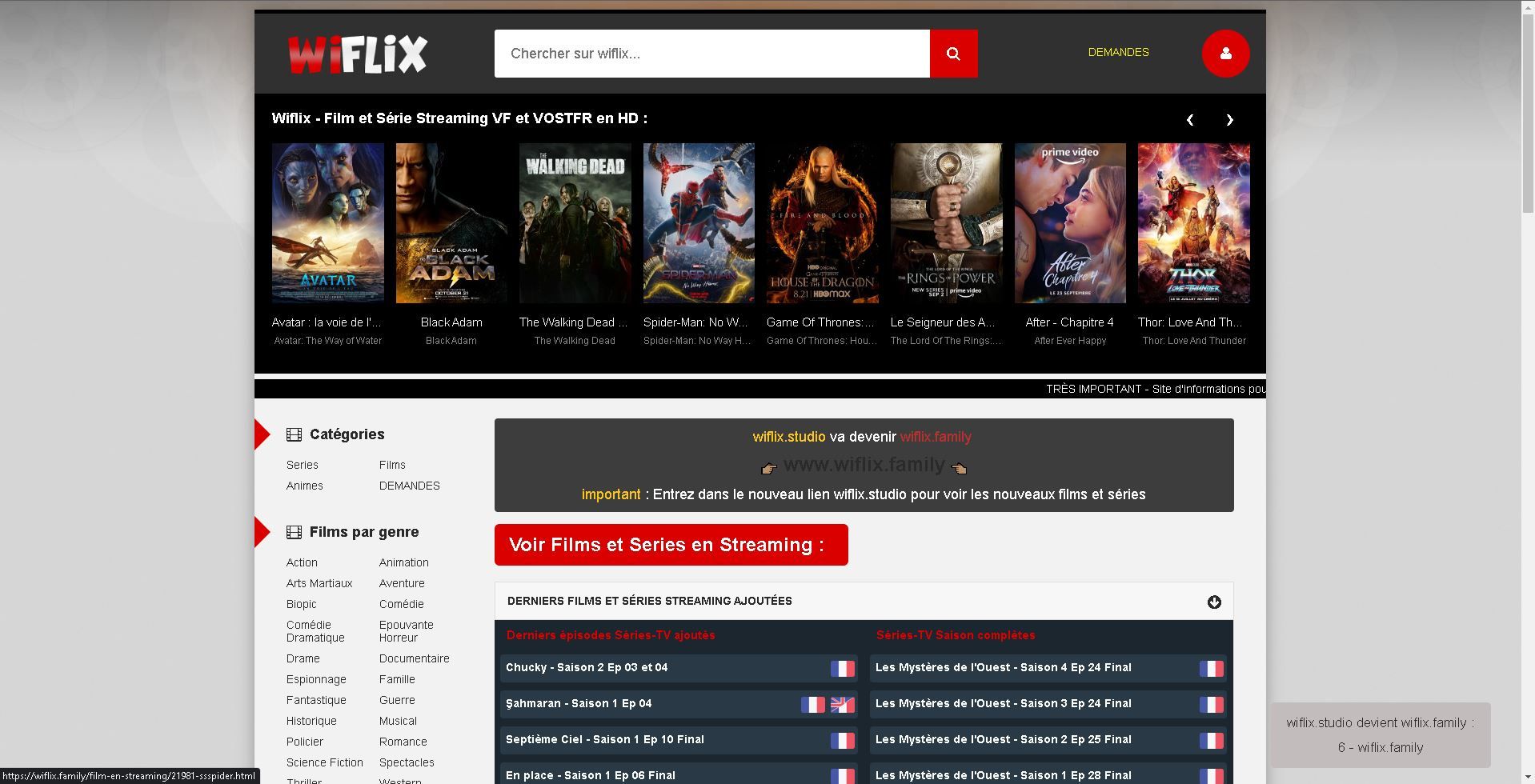This screenshot has height=784, width=1535.
Task: Click the www.wiflix.family link
Action: 864,465
